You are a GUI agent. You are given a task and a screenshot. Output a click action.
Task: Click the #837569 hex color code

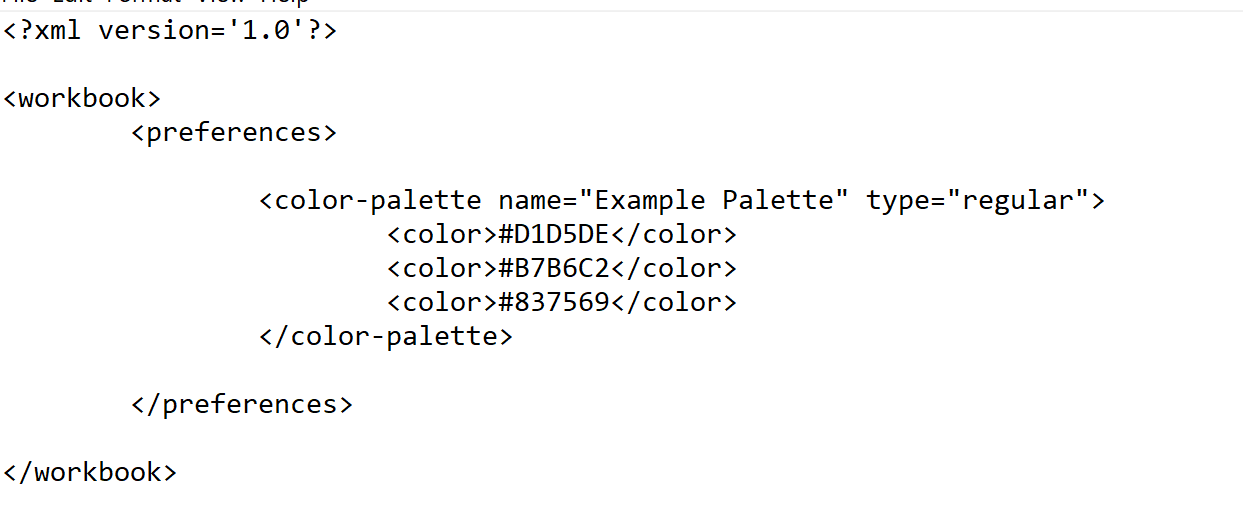[554, 302]
